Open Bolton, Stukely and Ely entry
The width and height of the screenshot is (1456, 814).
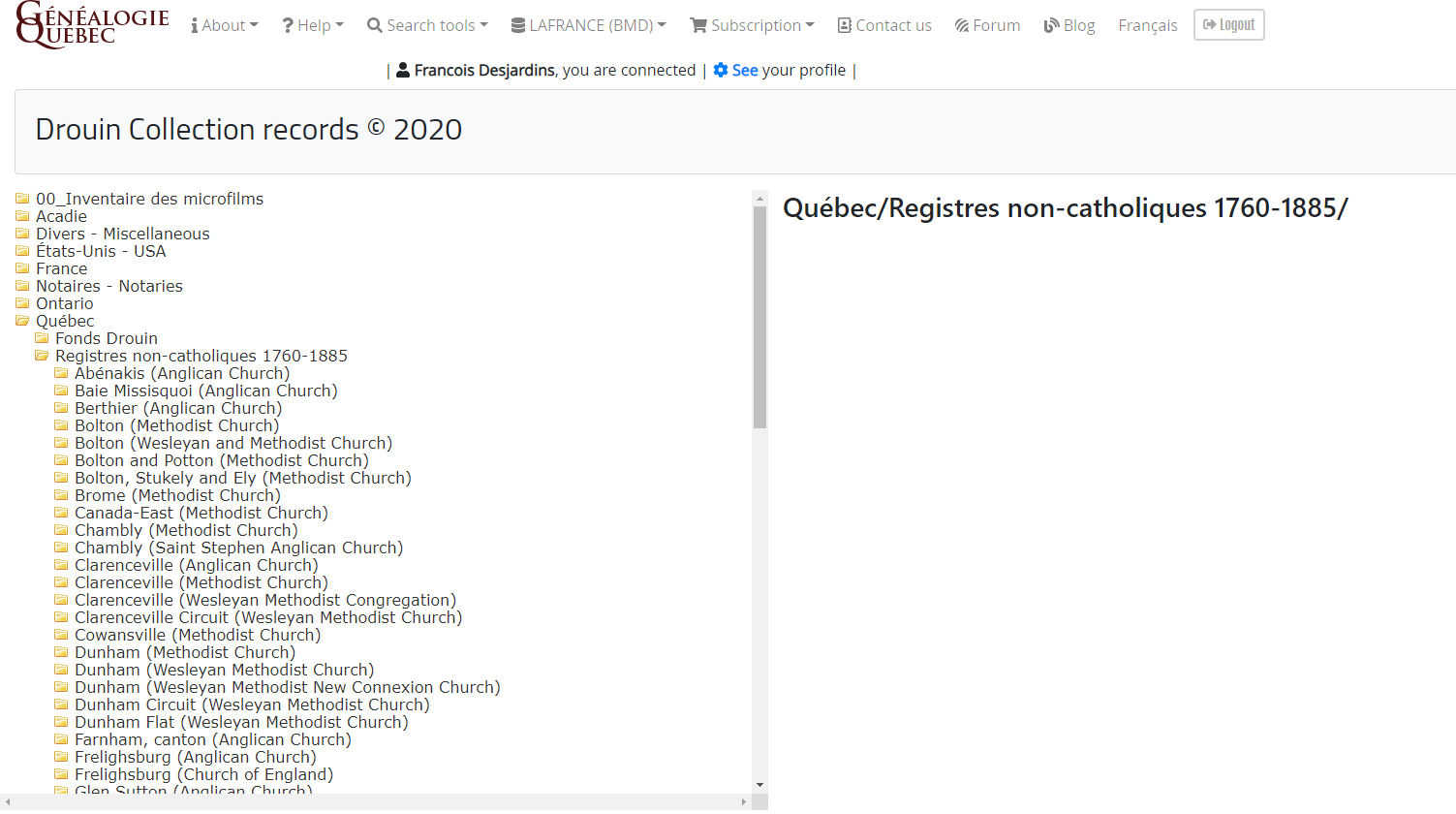coord(242,478)
